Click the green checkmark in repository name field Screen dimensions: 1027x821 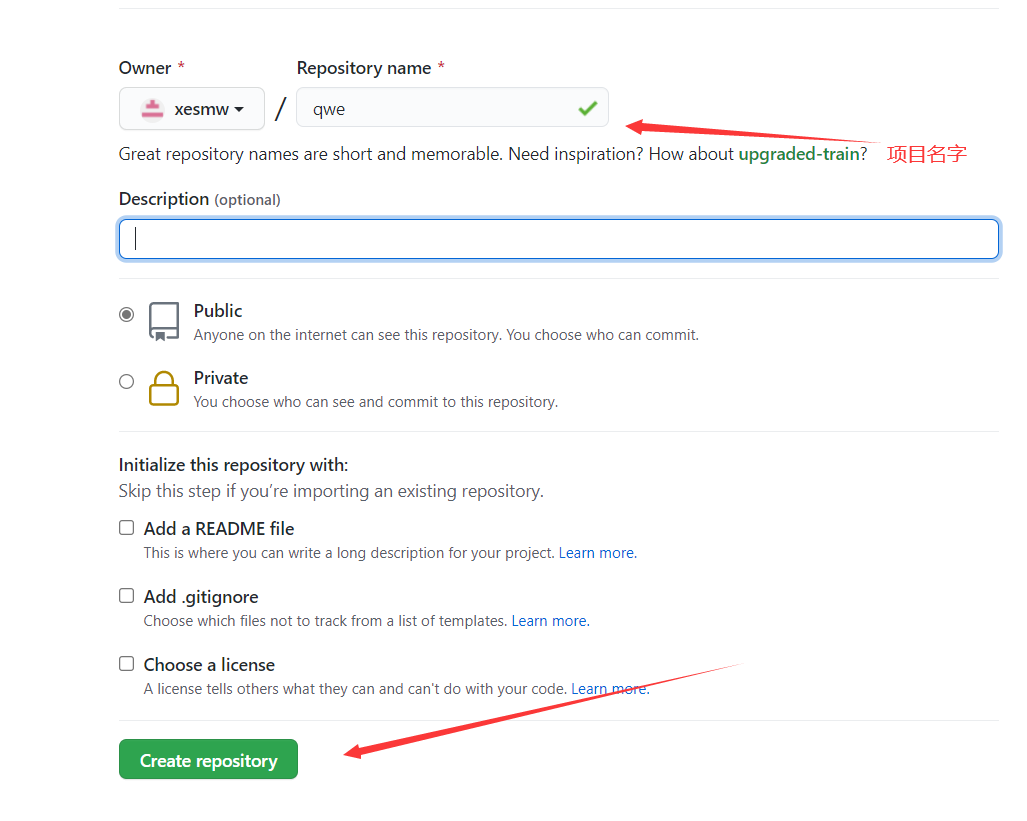(x=587, y=108)
